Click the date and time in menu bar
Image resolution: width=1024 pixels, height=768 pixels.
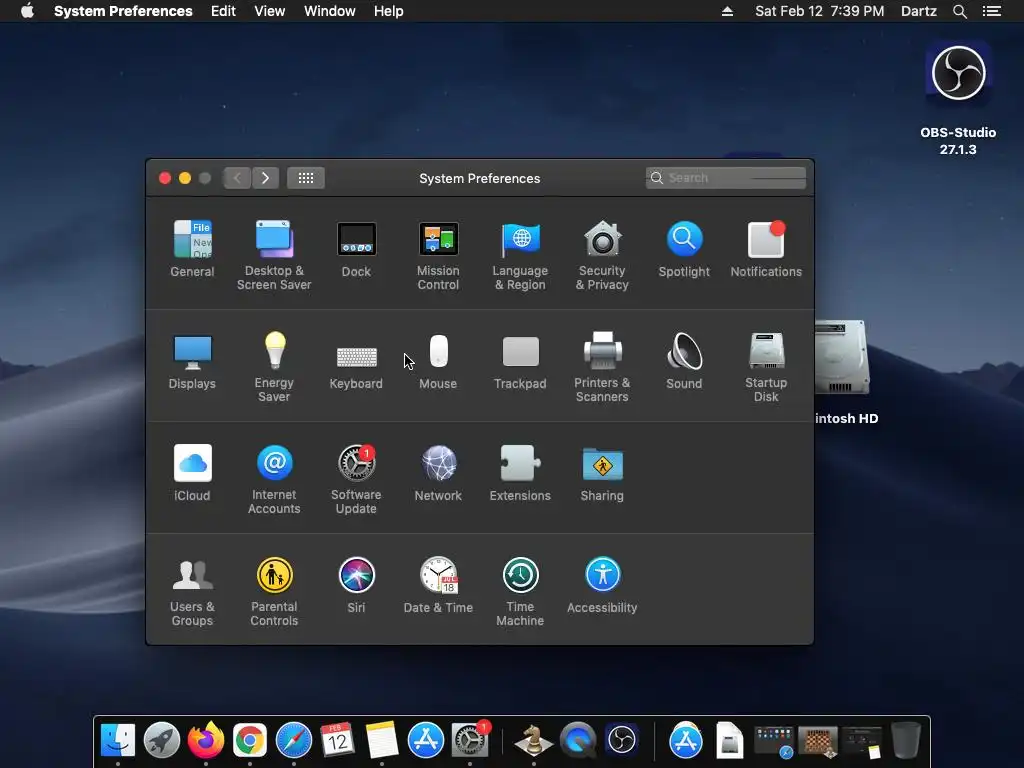tap(820, 11)
